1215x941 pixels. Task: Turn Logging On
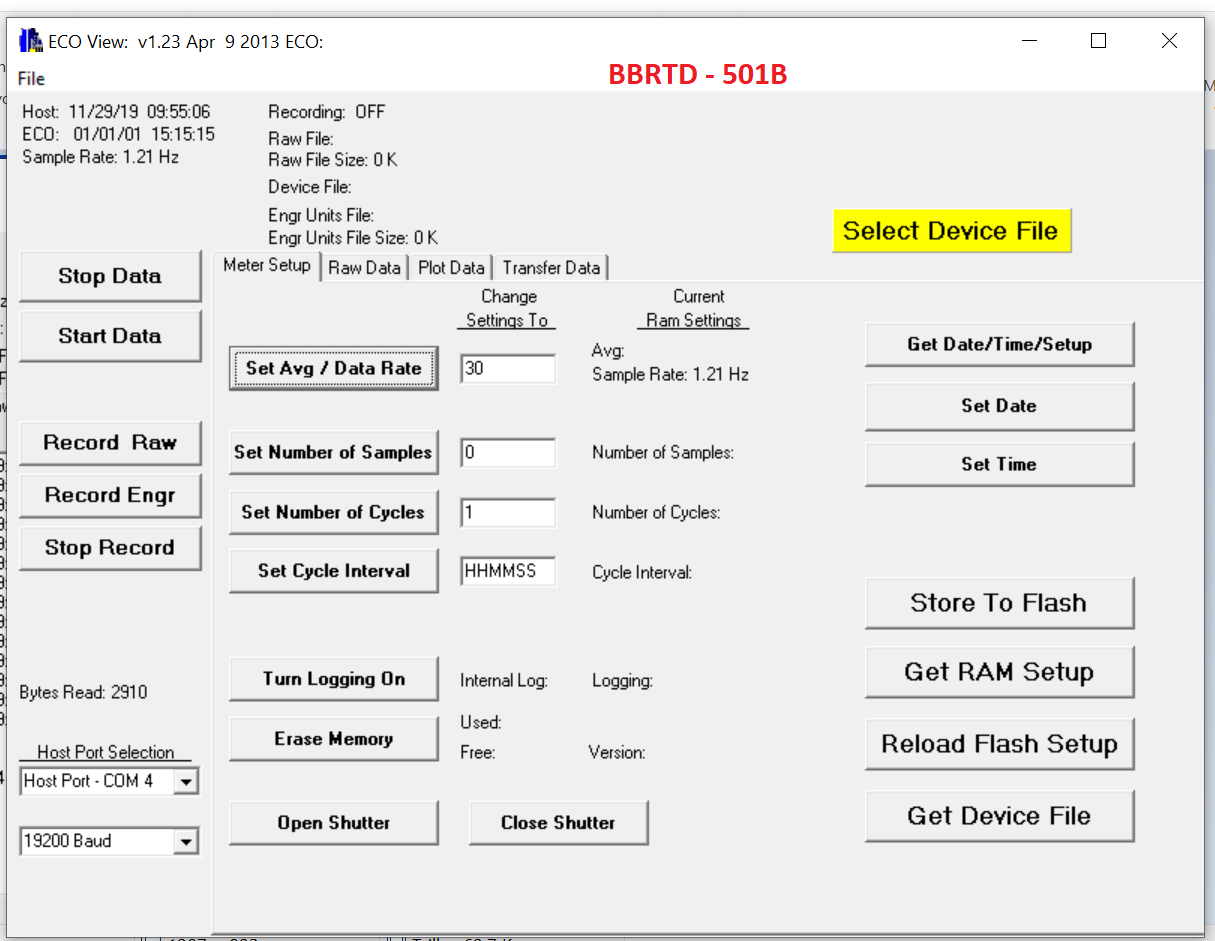pyautogui.click(x=333, y=679)
